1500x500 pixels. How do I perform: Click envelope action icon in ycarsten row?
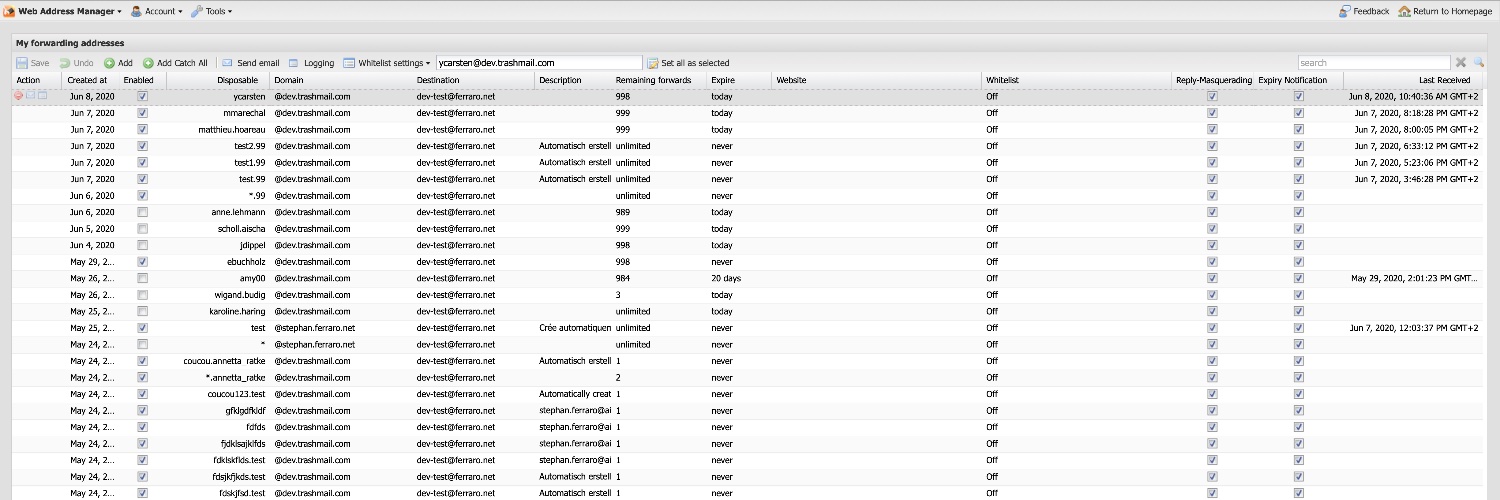30,96
